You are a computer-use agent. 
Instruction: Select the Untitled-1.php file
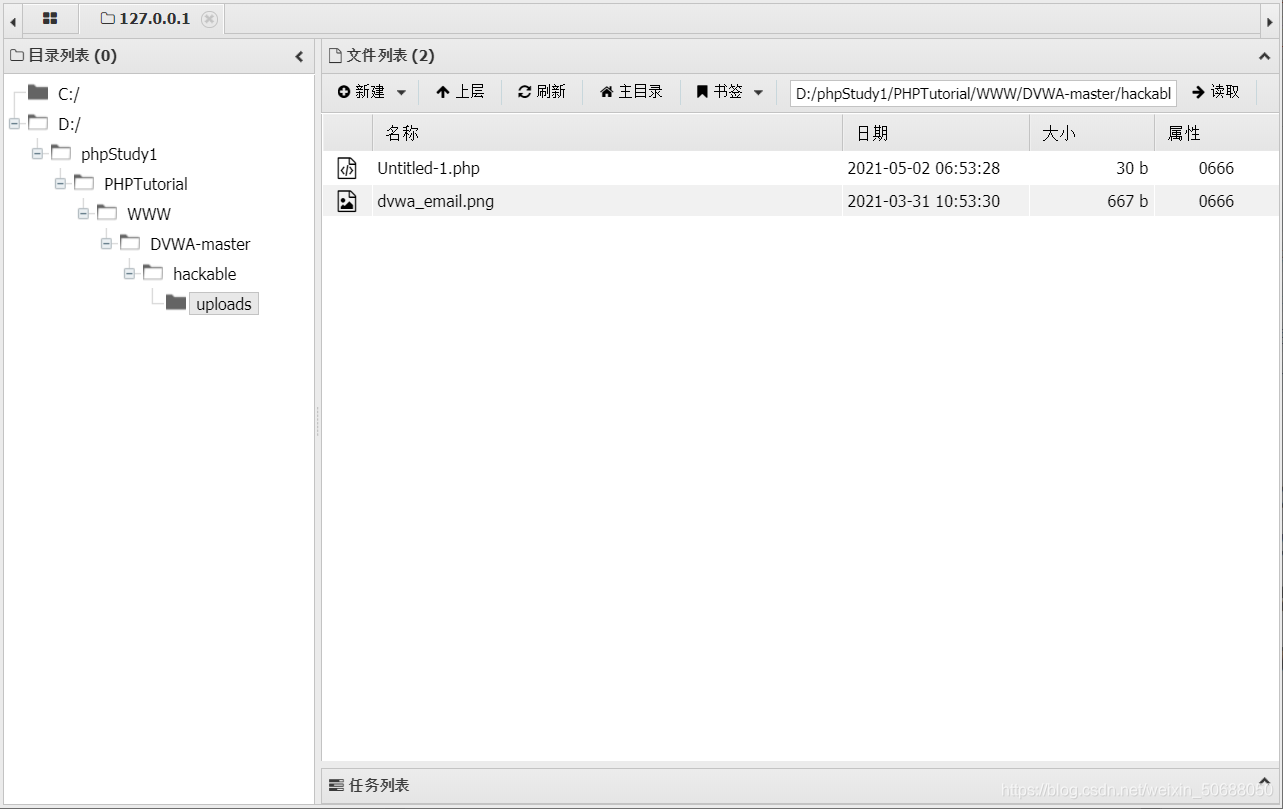tap(429, 169)
